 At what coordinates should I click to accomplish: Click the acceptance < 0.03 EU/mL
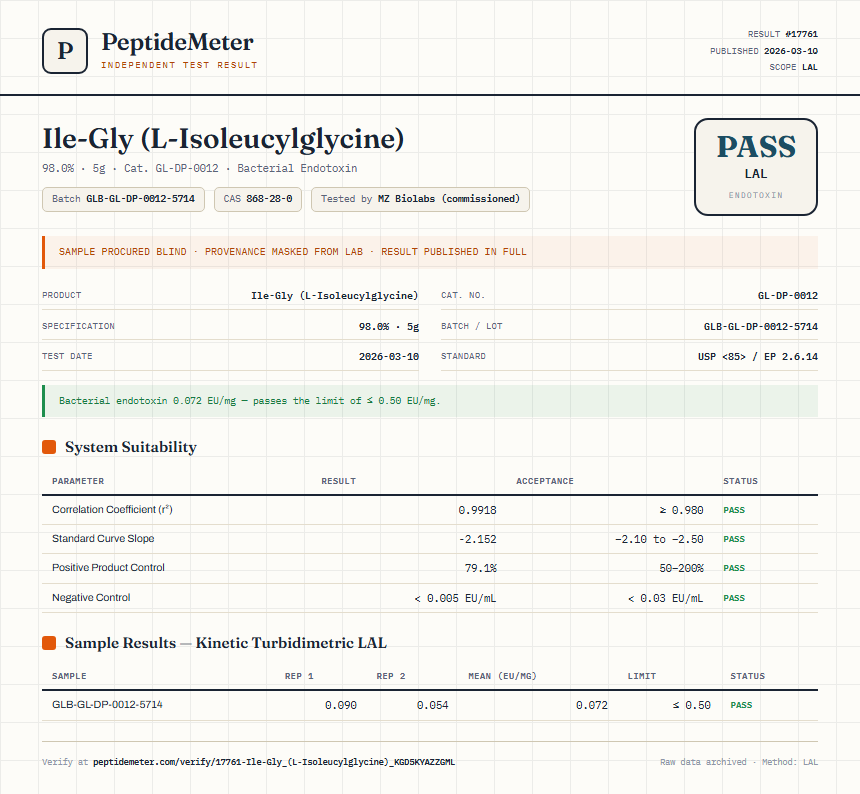coord(665,598)
